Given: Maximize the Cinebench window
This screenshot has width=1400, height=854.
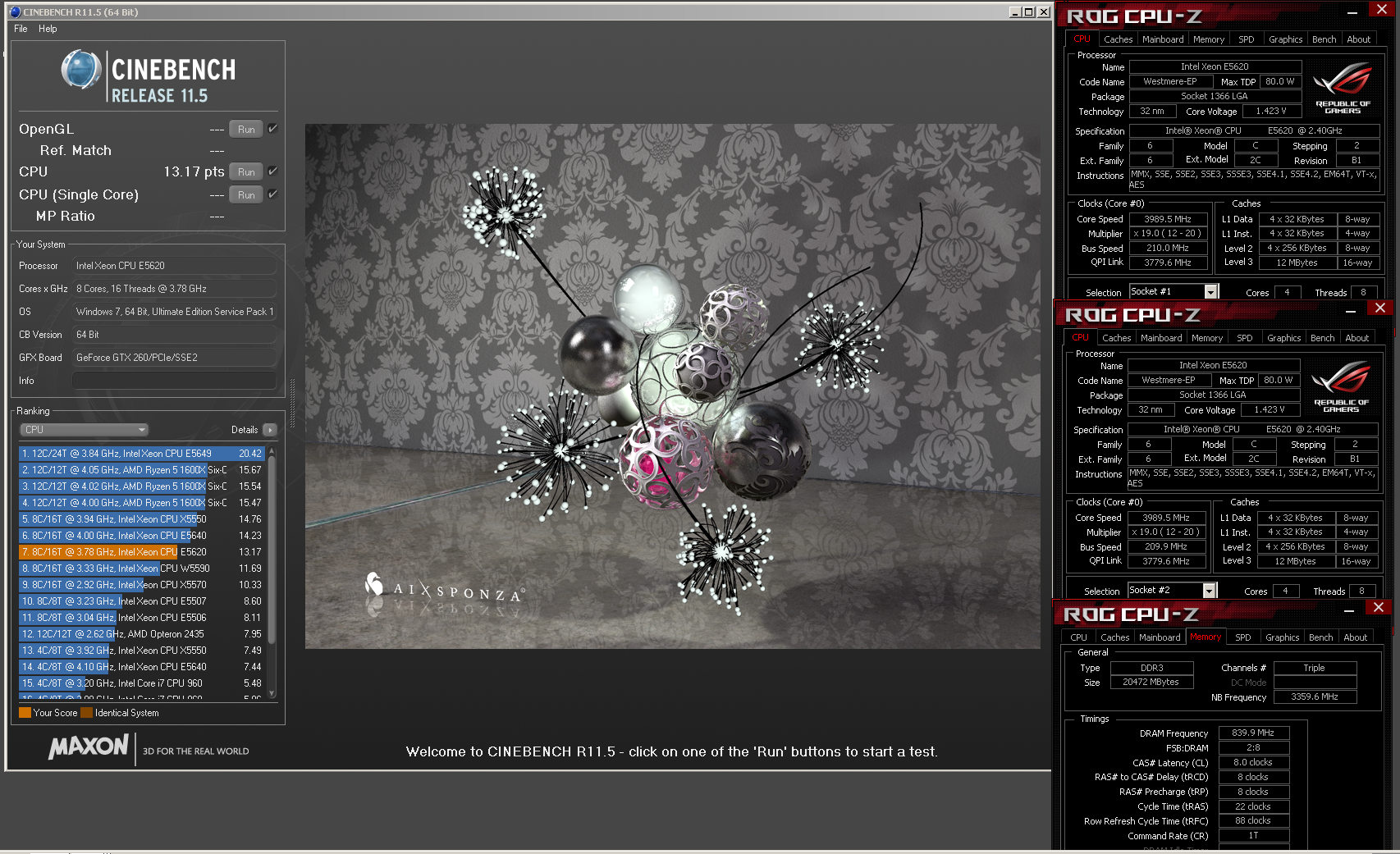Looking at the screenshot, I should point(1029,11).
